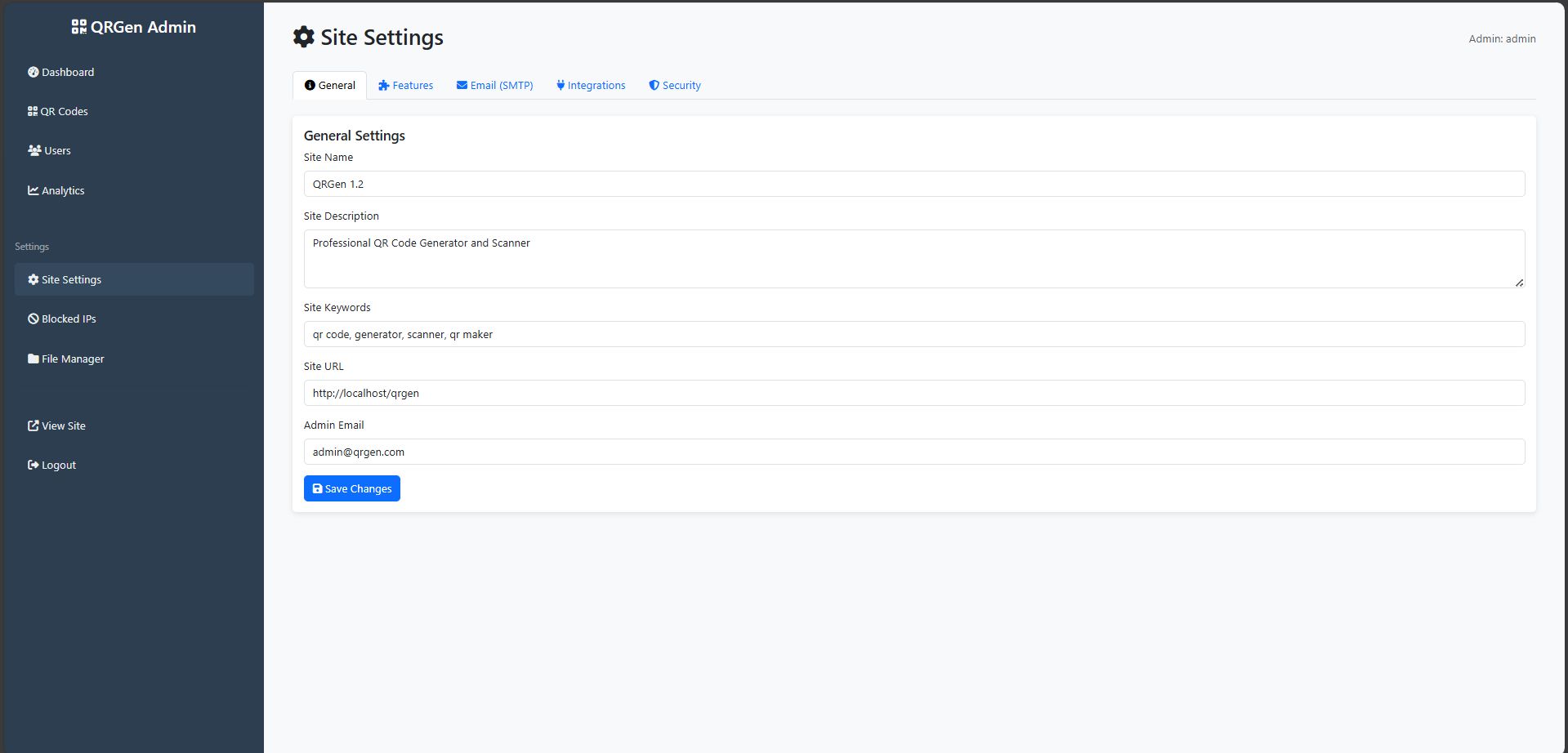
Task: Grab the Site Description resize handle
Action: point(1519,283)
